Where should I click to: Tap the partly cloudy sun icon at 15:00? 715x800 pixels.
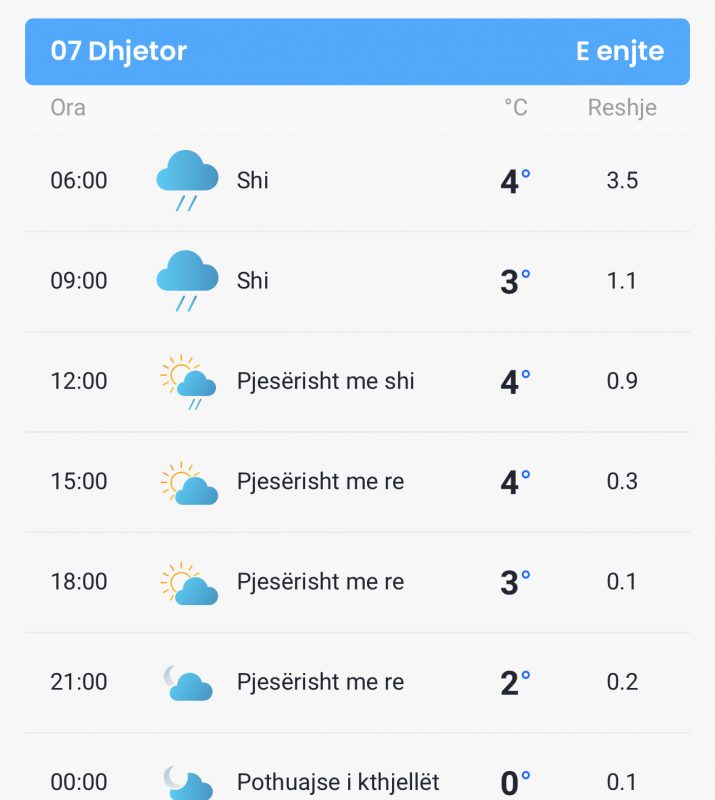pyautogui.click(x=189, y=483)
